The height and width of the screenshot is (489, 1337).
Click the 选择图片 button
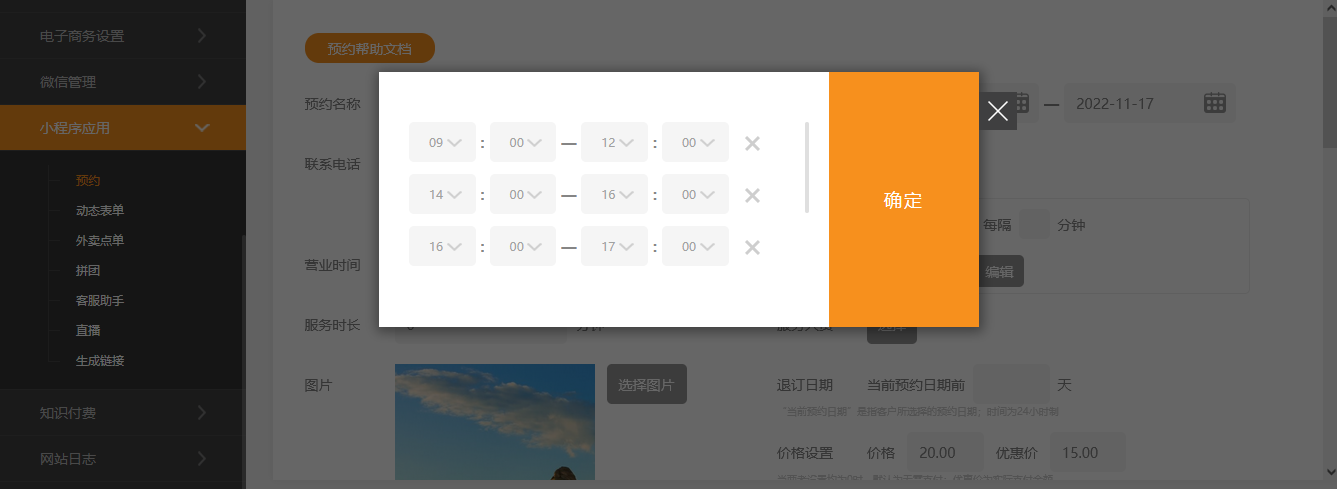646,384
